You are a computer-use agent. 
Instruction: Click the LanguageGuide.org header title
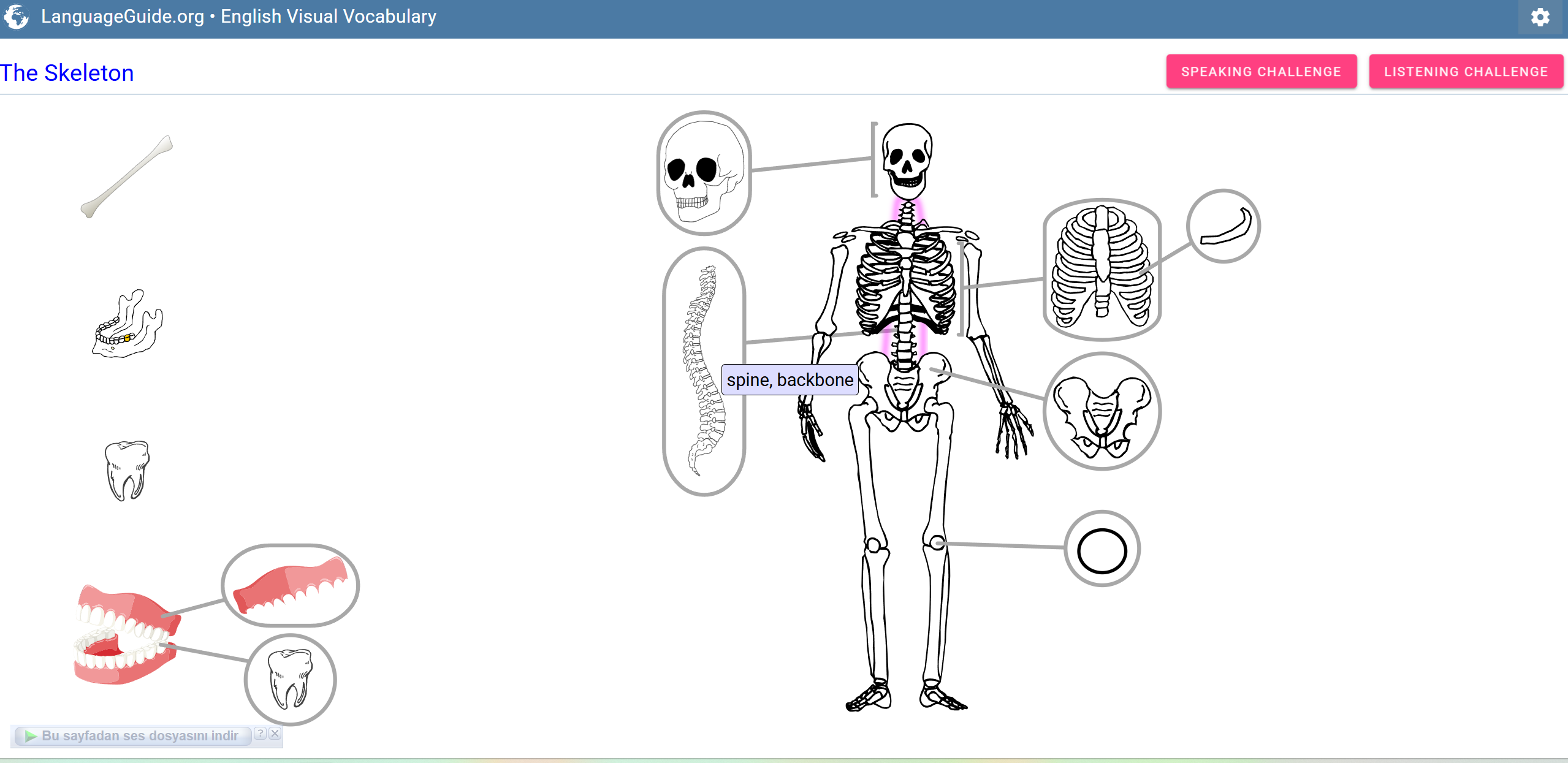[238, 17]
